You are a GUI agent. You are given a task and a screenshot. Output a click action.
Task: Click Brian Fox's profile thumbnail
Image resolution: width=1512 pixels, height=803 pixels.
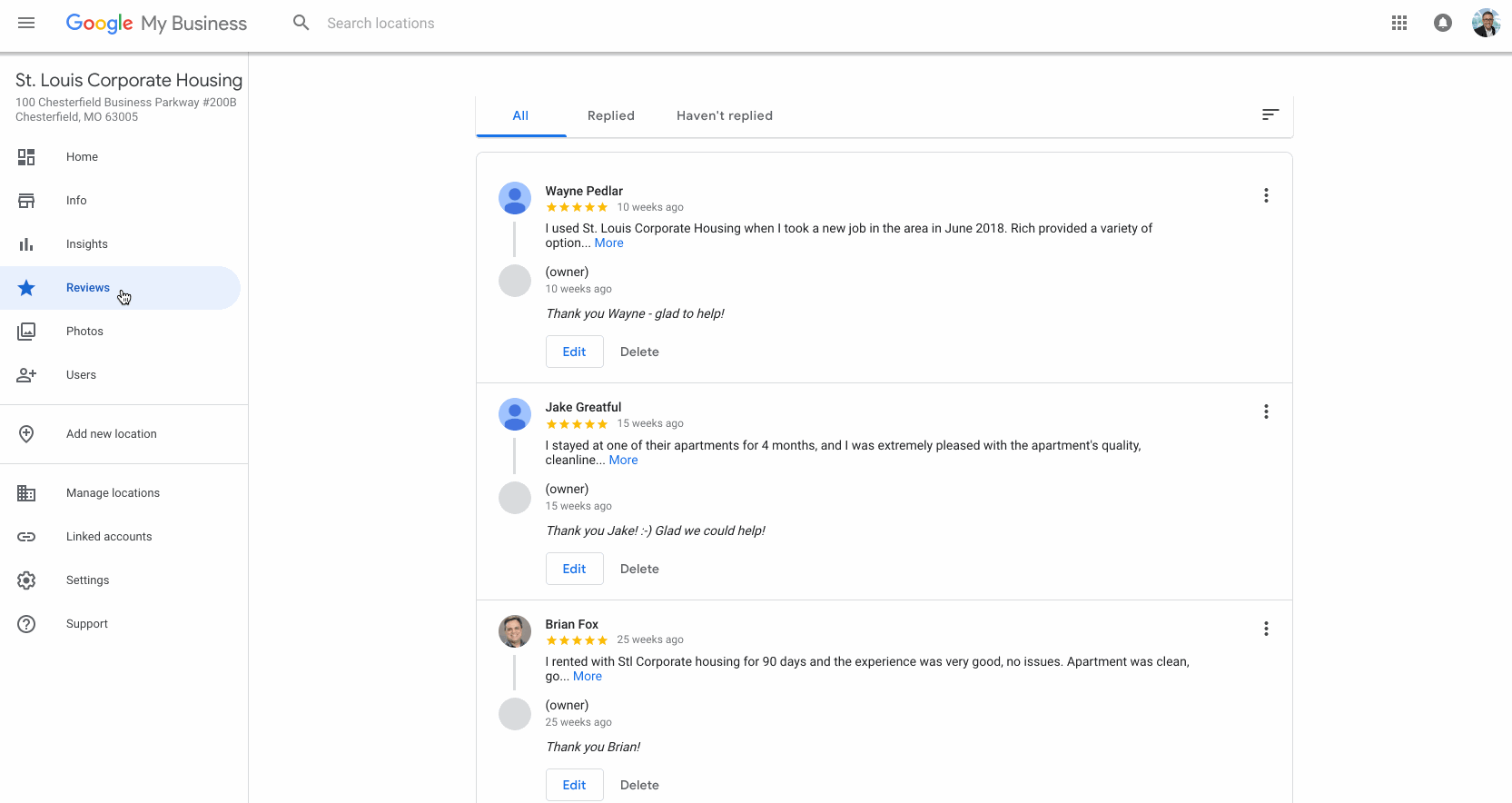point(515,630)
